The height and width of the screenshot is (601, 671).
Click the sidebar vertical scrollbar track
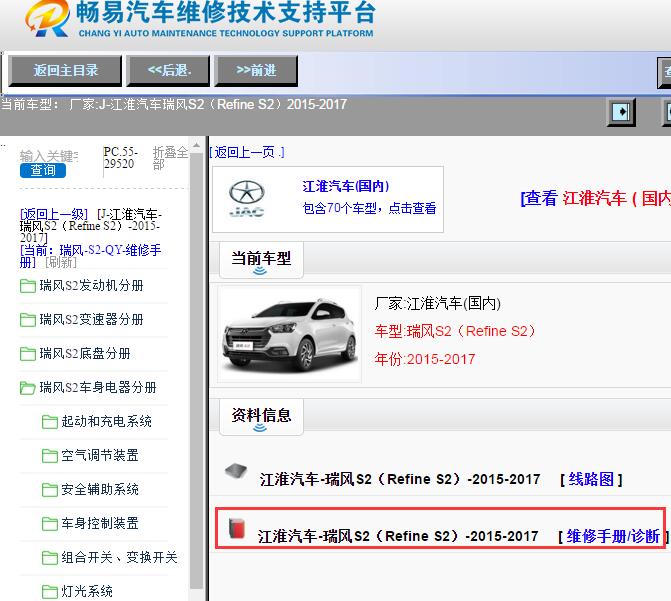pos(196,370)
